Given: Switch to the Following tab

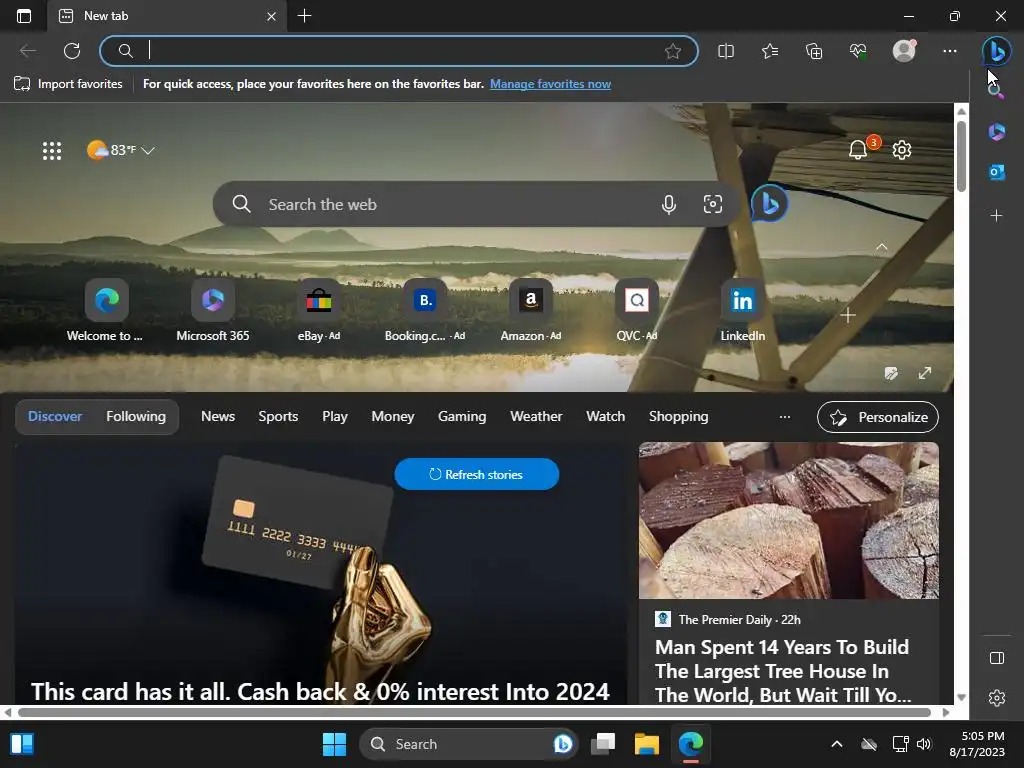Looking at the screenshot, I should point(136,417).
